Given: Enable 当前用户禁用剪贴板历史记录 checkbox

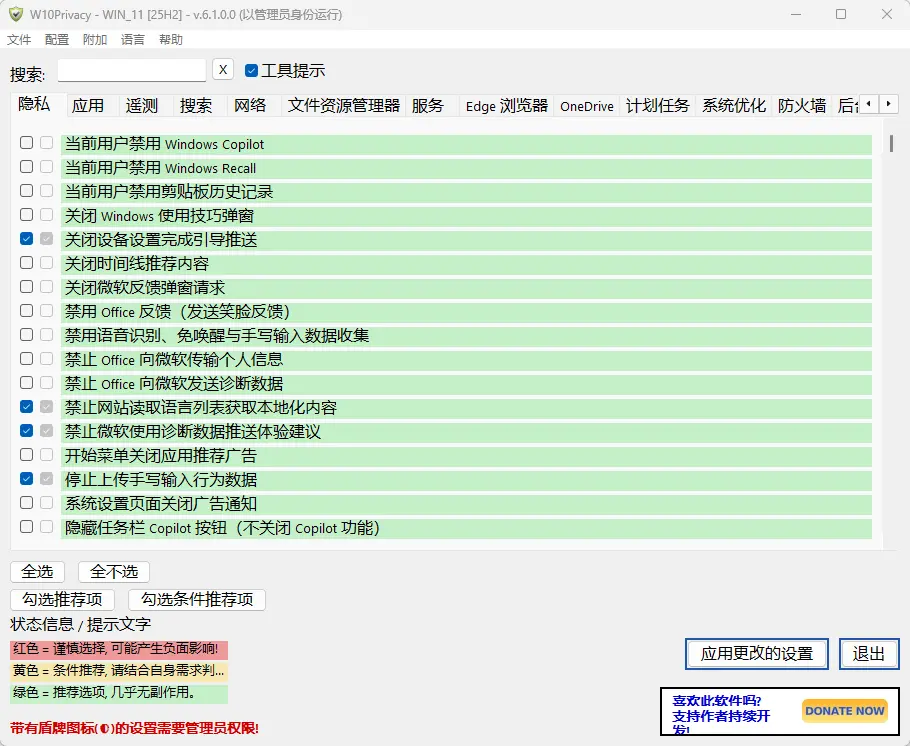Looking at the screenshot, I should coord(26,190).
